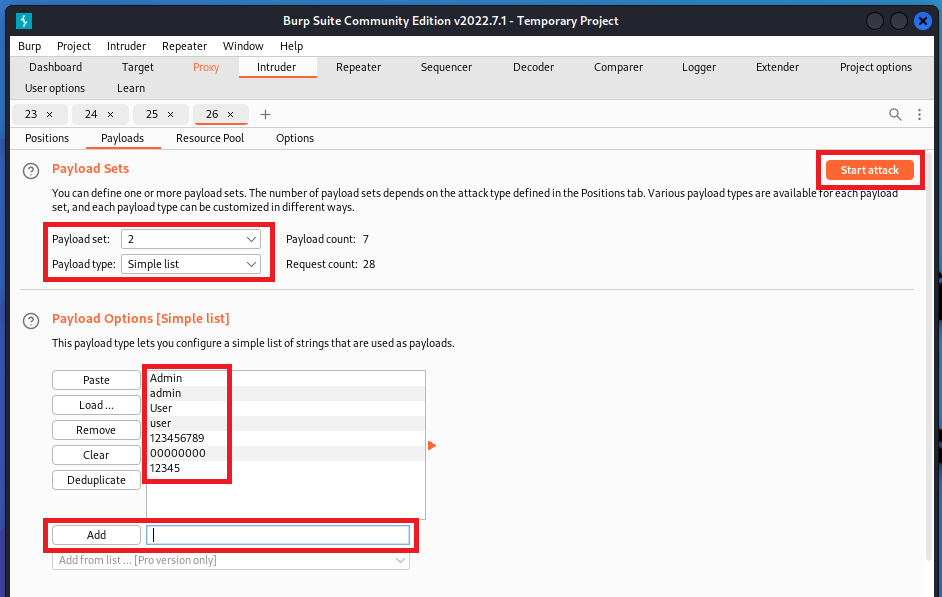Screen dimensions: 942x597
Task: Switch to the Proxy tab
Action: 206,67
